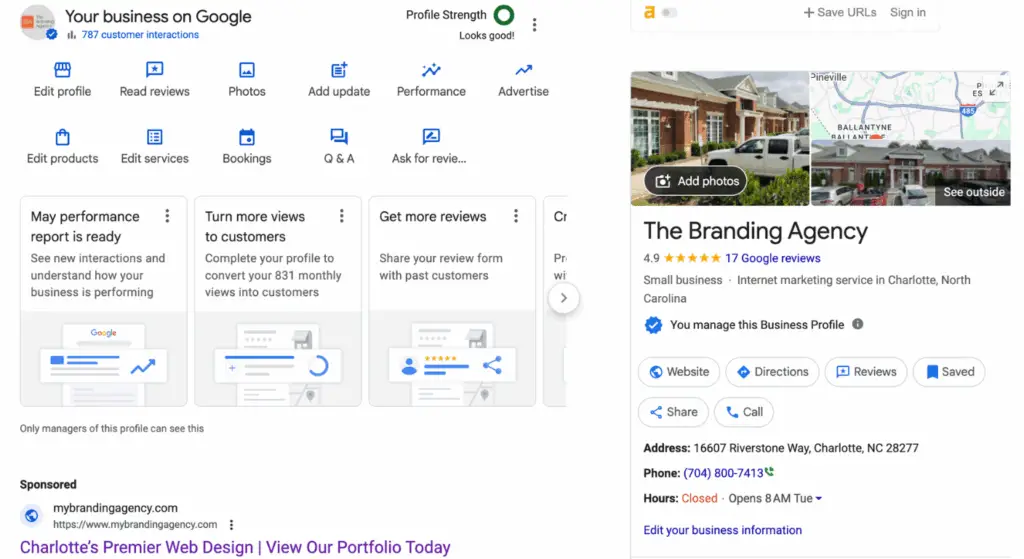Open options menu on May performance card
This screenshot has width=1024, height=559.
coord(167,216)
